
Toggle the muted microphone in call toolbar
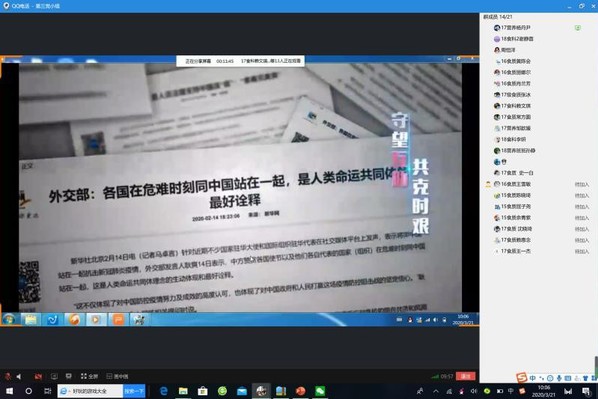[8, 376]
